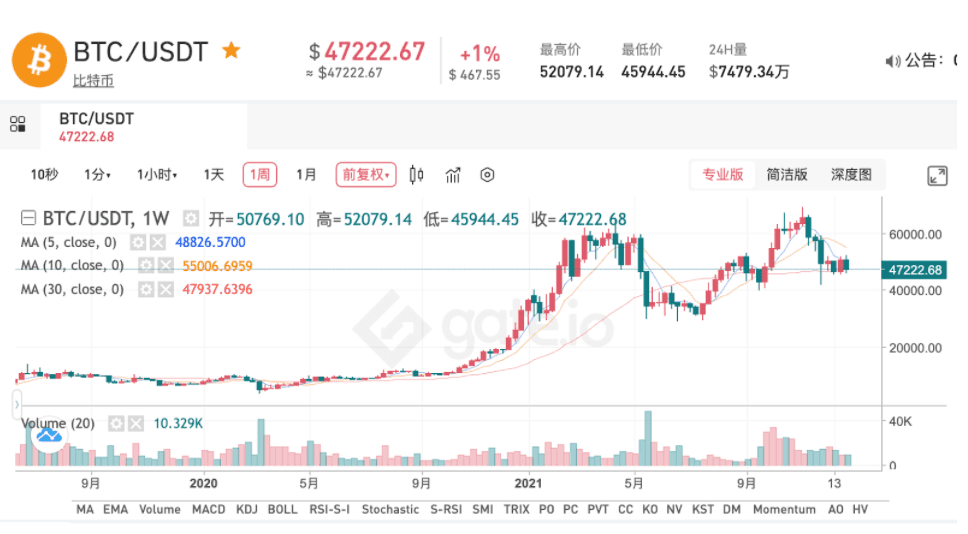Add the SMI indicator
Viewport: 968px width, 534px height.
tap(483, 510)
